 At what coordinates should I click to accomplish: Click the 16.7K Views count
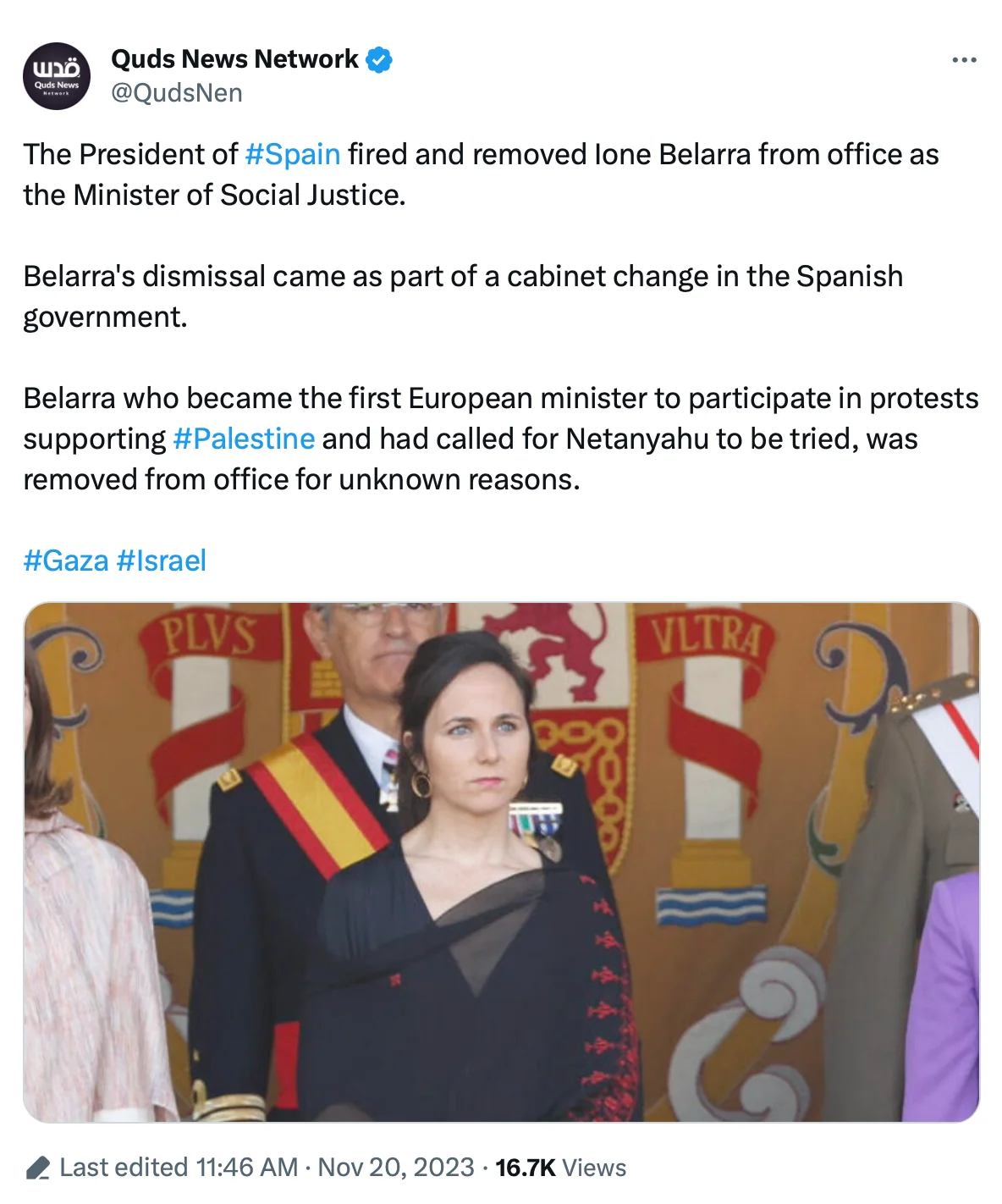tap(561, 1168)
